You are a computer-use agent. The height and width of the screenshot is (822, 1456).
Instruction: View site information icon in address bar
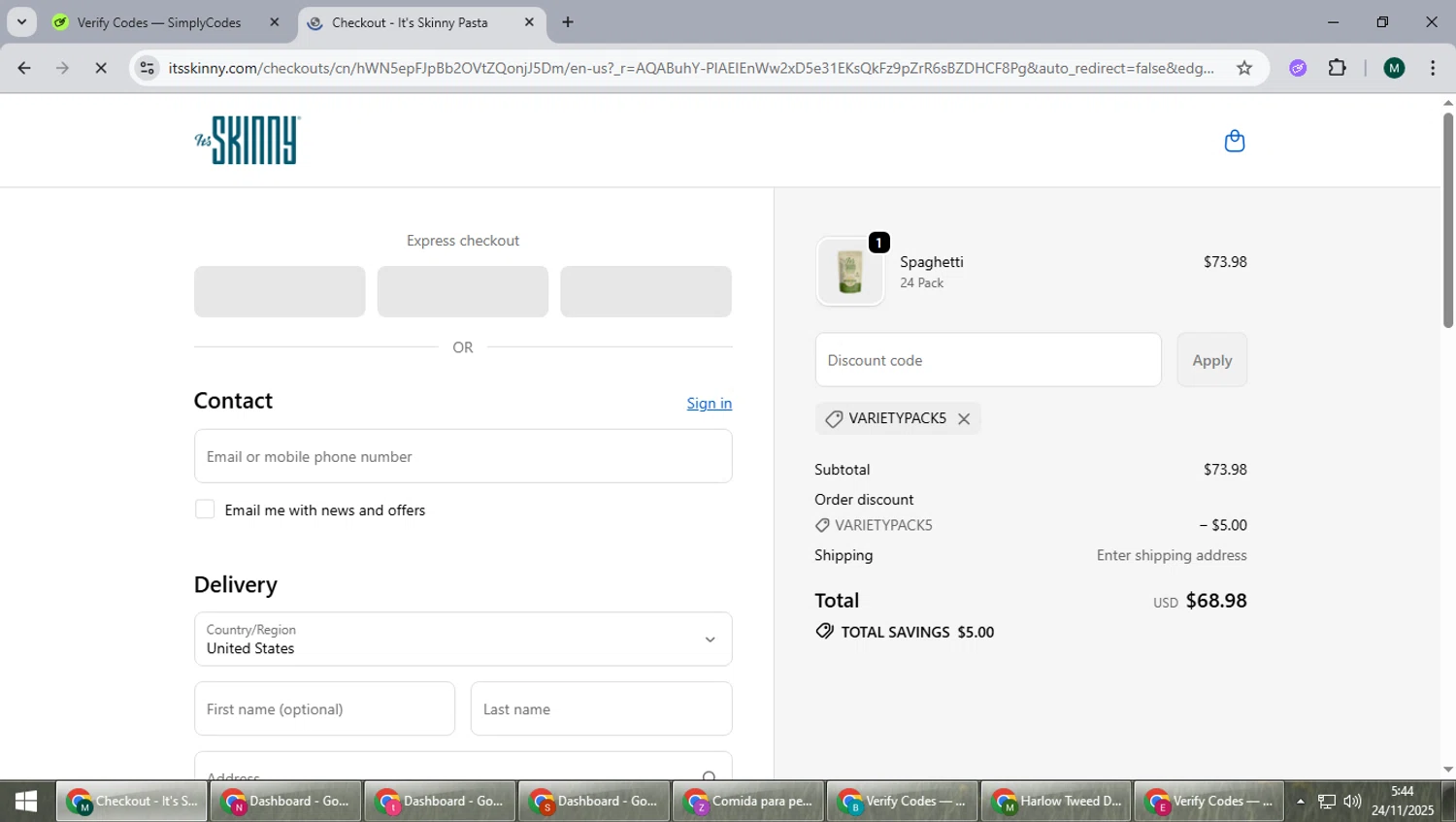point(148,68)
